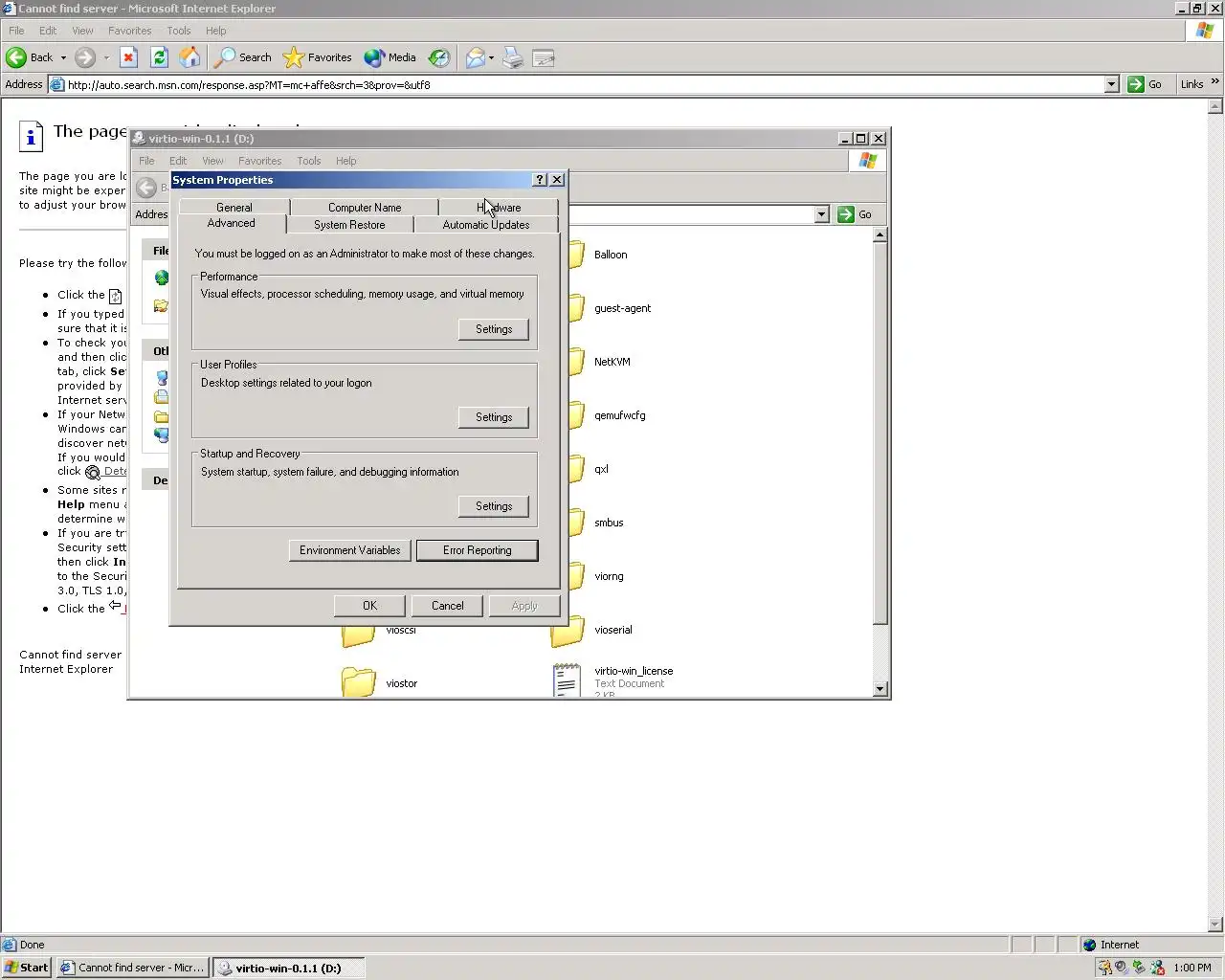The height and width of the screenshot is (980, 1225).
Task: Click the Safely Remove Hardware tray icon
Action: [1139, 968]
